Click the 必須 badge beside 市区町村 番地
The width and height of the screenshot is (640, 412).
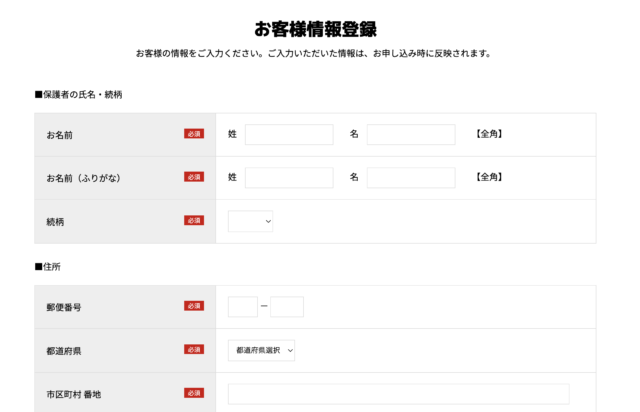194,394
